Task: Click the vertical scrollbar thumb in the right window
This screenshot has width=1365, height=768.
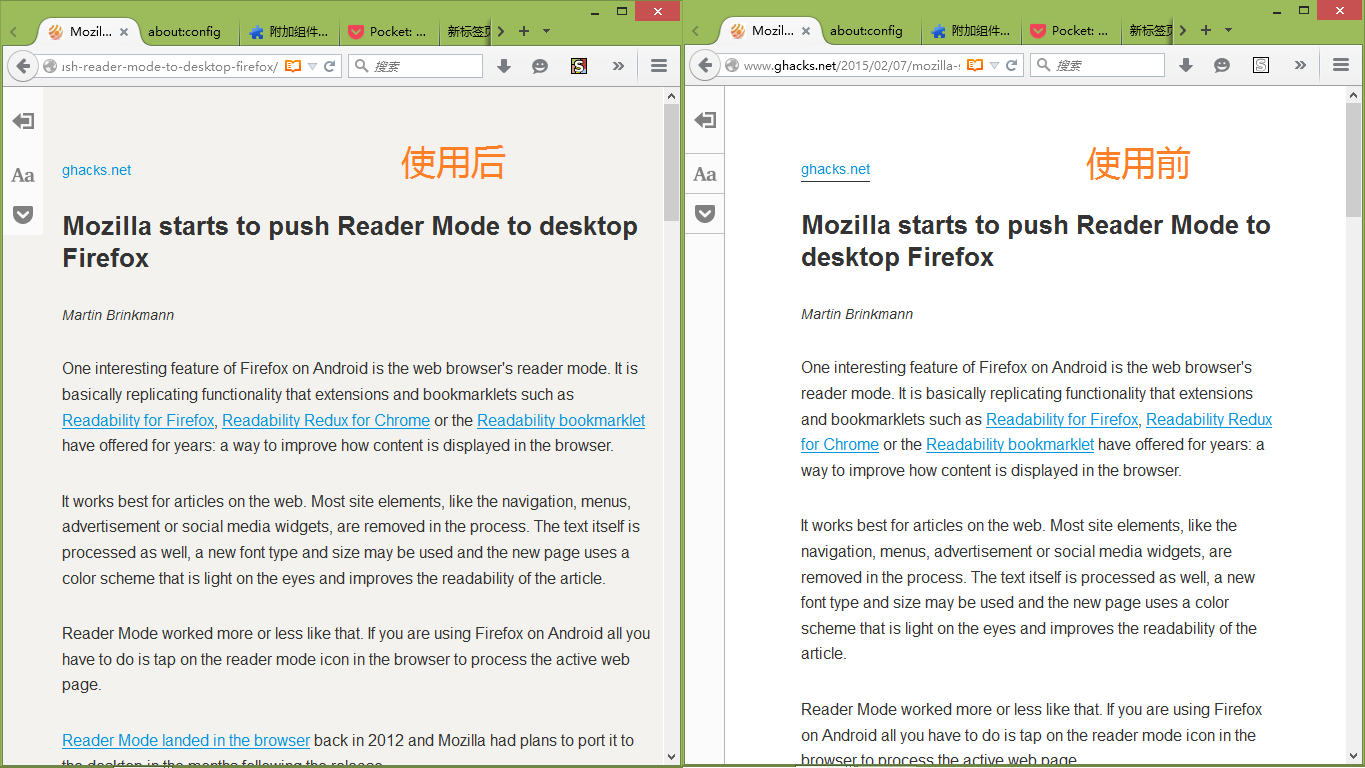Action: coord(1354,160)
